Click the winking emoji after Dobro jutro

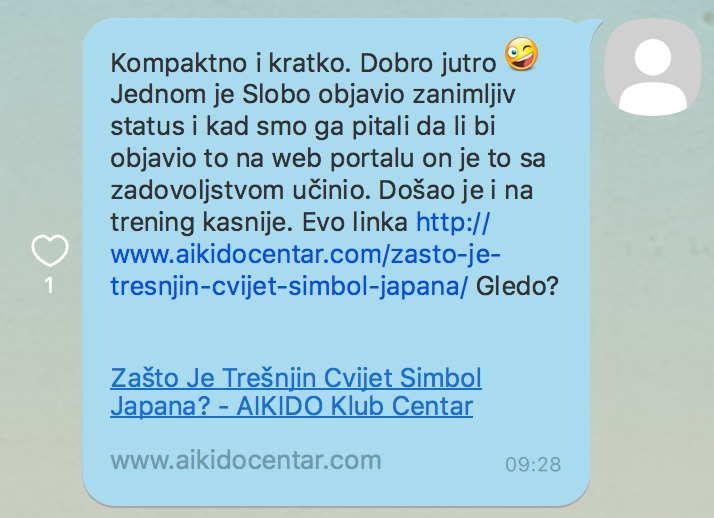521,54
